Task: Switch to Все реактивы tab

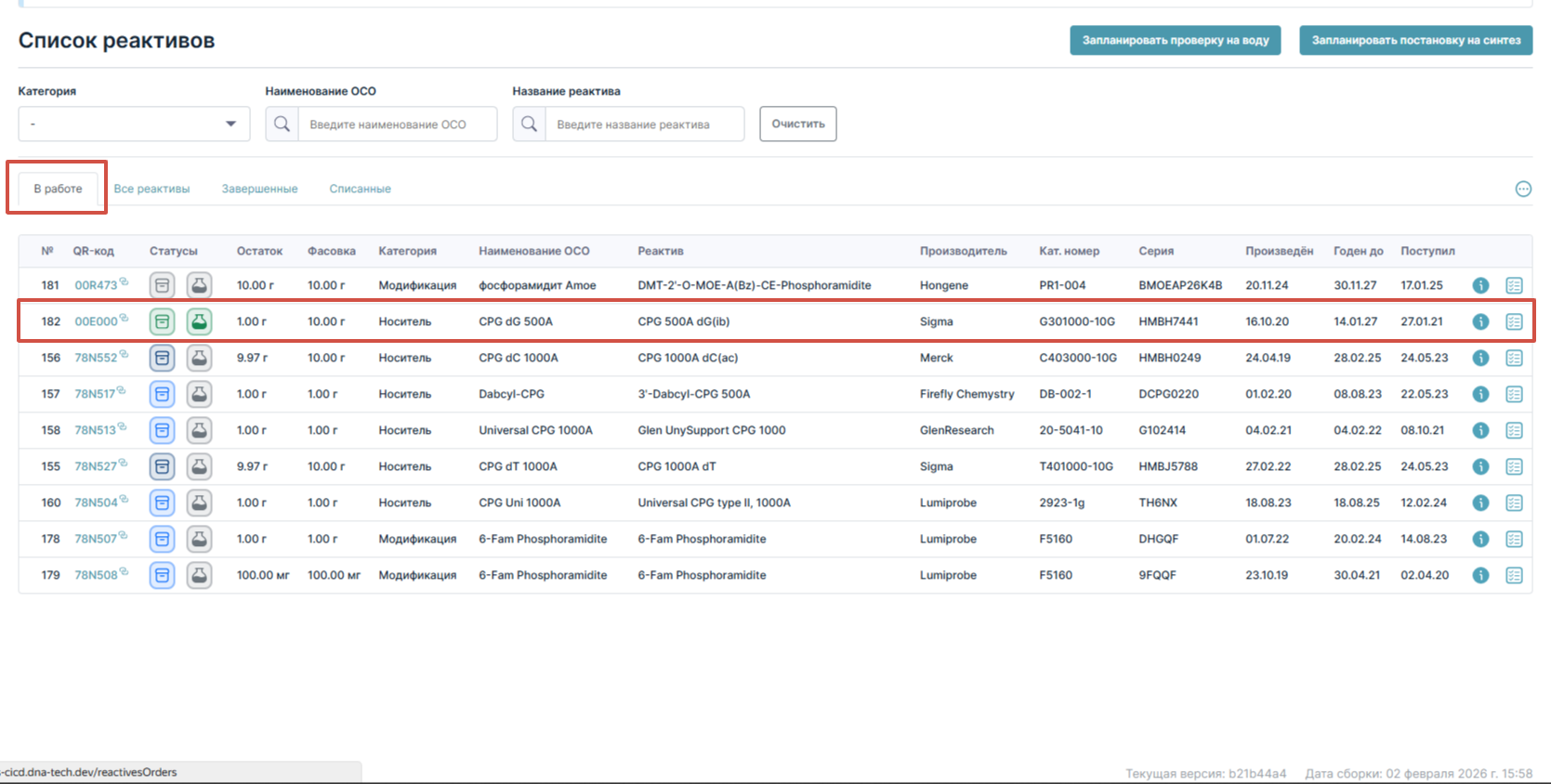Action: point(151,189)
